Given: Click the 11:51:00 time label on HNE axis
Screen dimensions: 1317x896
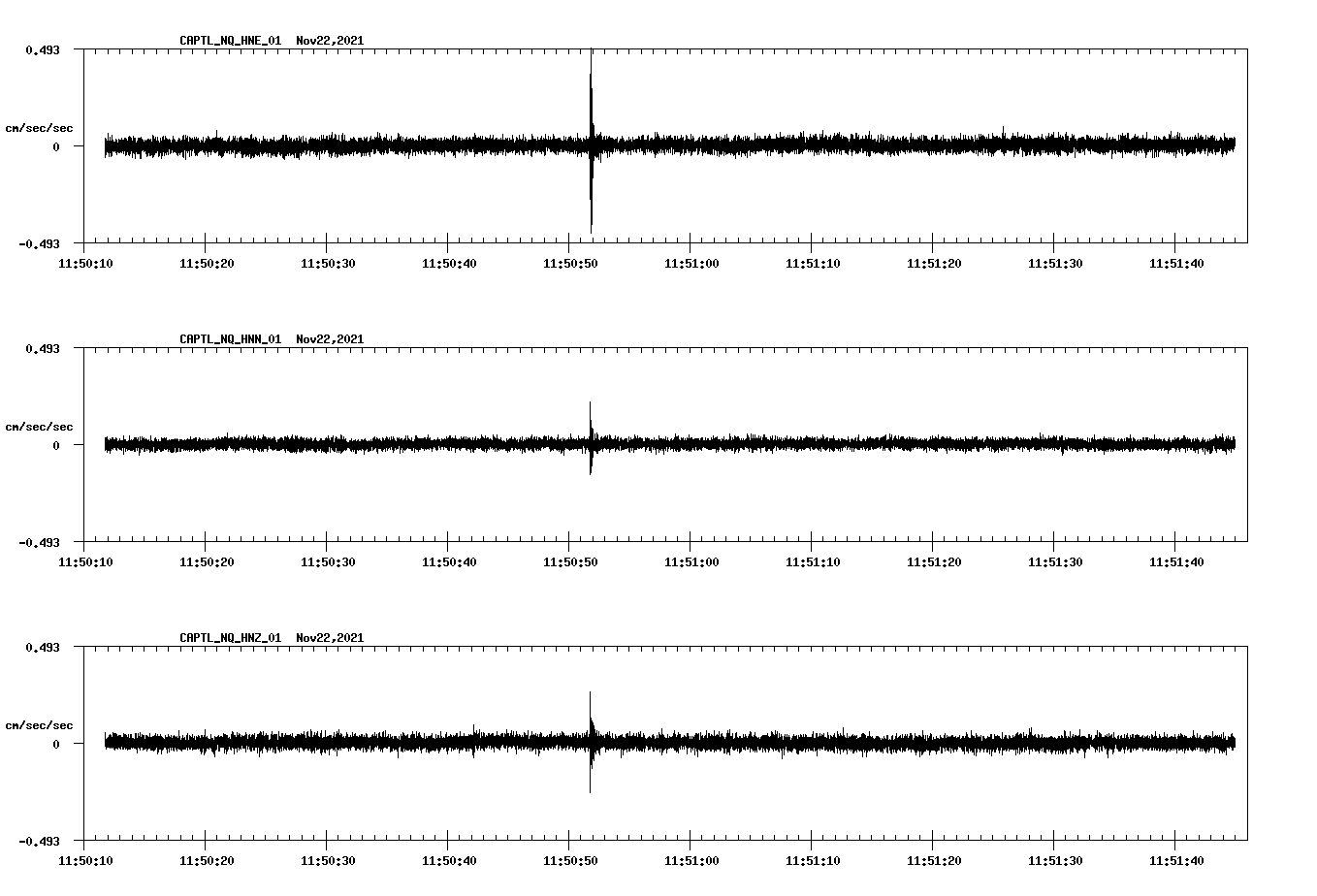Looking at the screenshot, I should 690,263.
